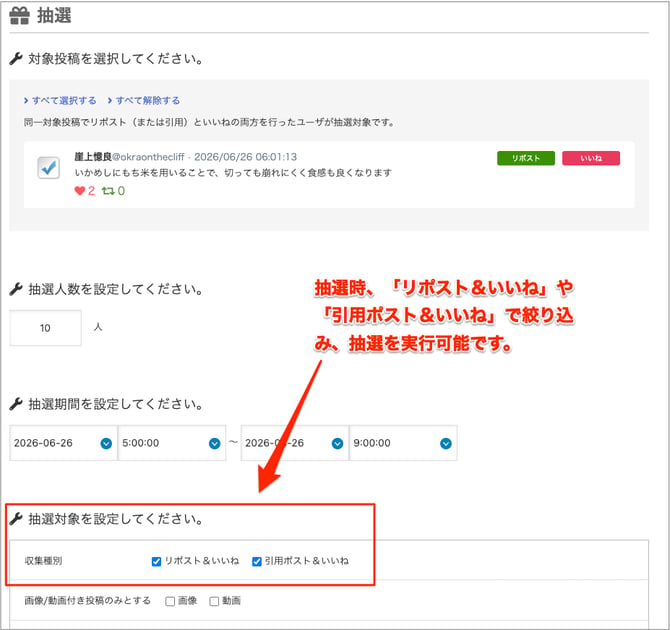The height and width of the screenshot is (630, 670).
Task: Click the すべて解除する link
Action: point(144,100)
